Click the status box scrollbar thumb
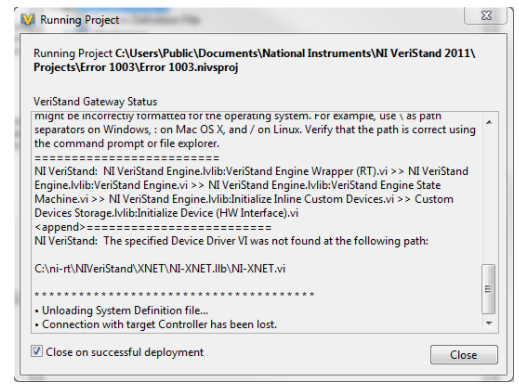 click(x=488, y=289)
